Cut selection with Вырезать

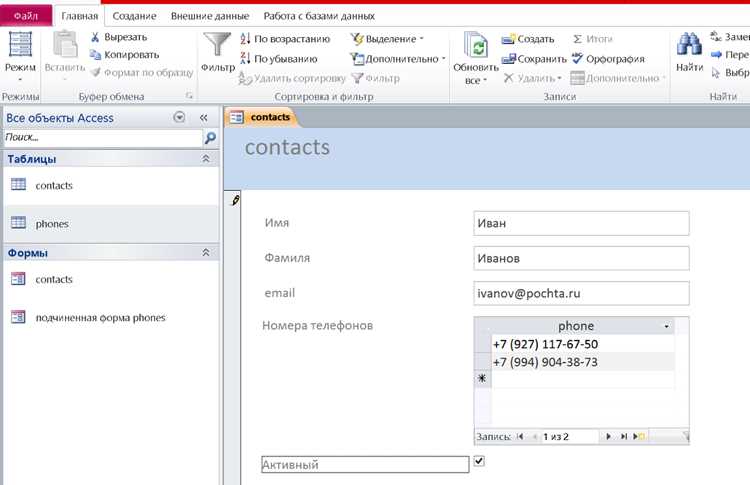(x=119, y=37)
